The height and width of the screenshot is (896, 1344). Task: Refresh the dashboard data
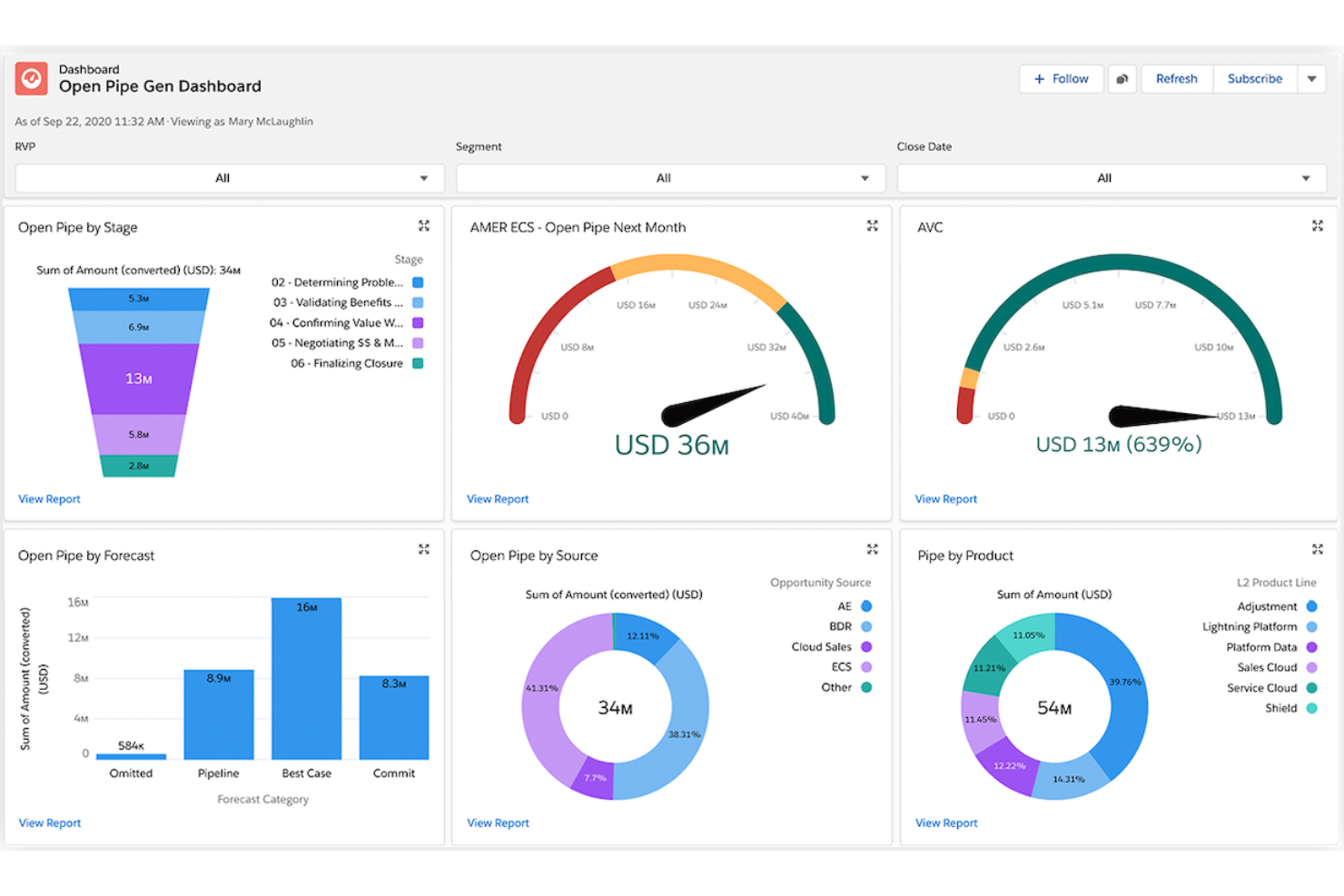point(1176,79)
